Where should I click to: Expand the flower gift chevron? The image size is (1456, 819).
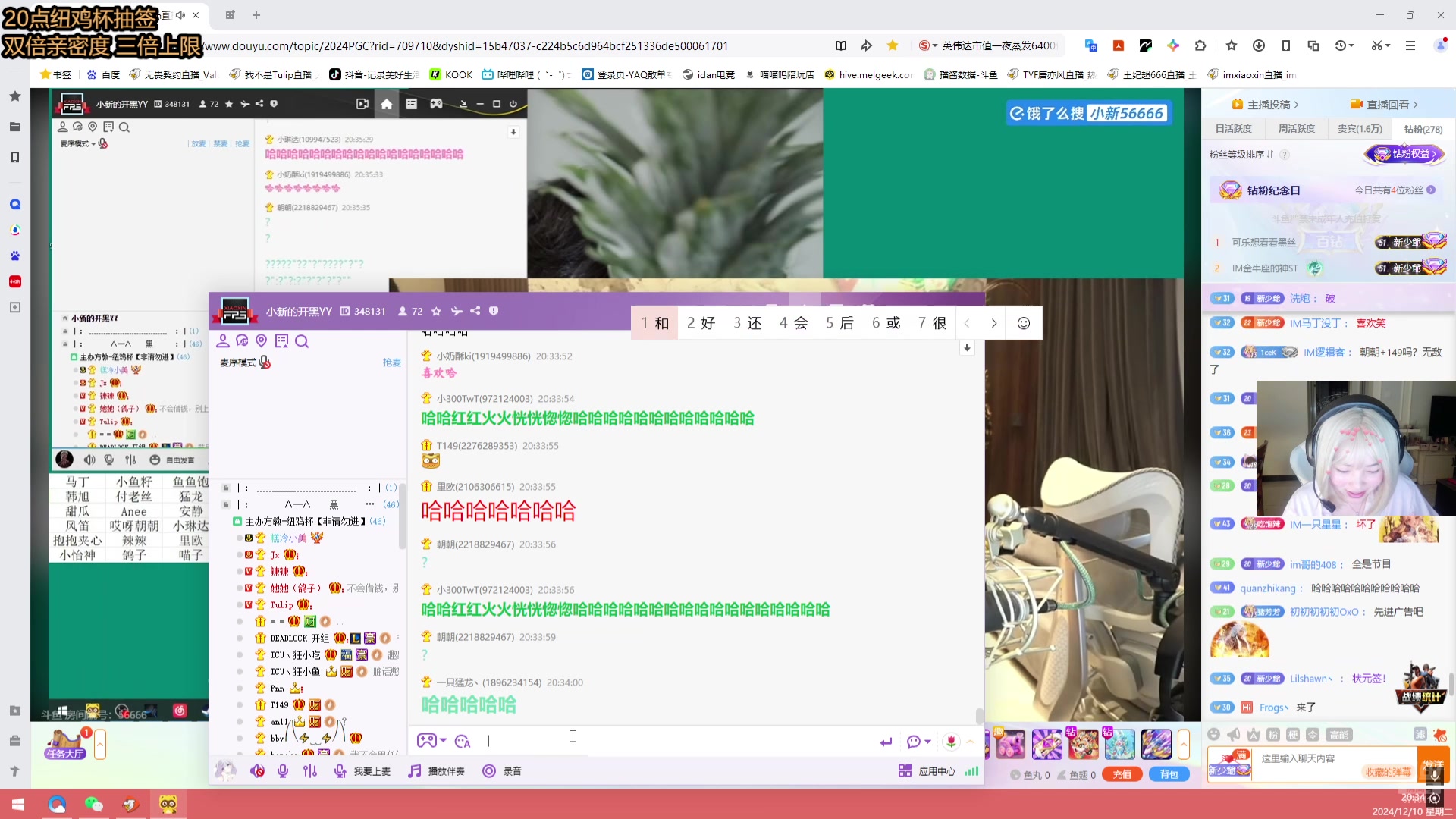point(970,742)
